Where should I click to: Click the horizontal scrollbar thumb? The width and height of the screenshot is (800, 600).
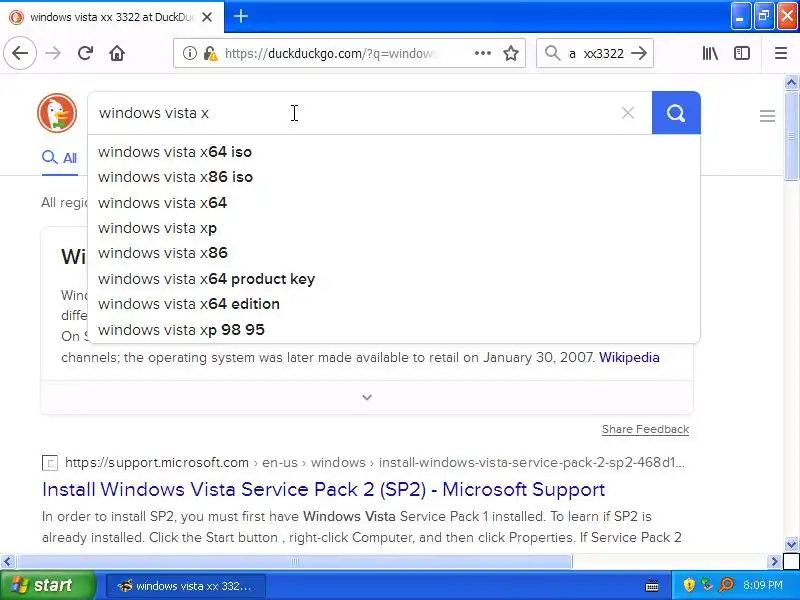pos(294,562)
